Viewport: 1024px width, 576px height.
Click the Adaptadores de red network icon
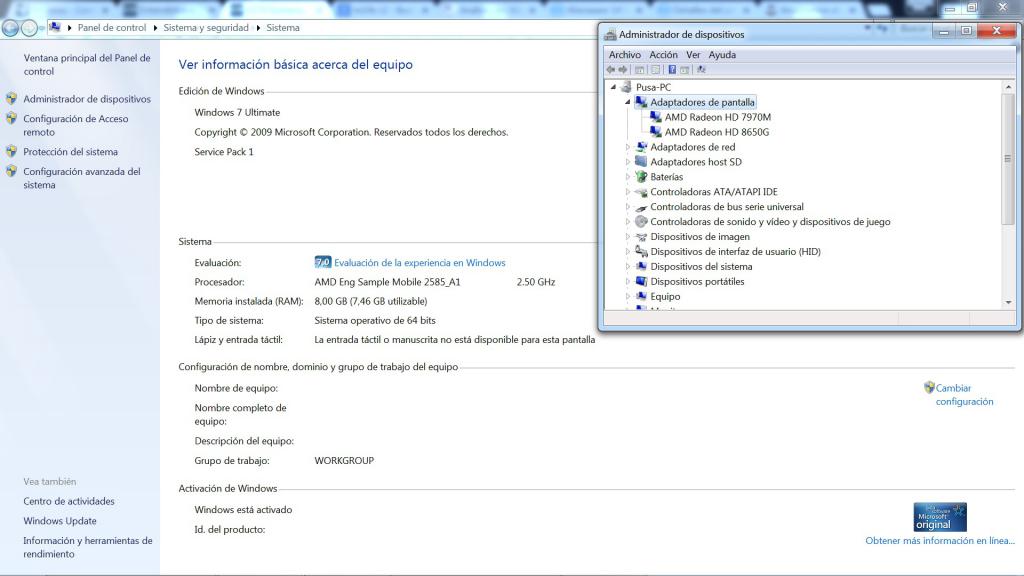pos(641,147)
